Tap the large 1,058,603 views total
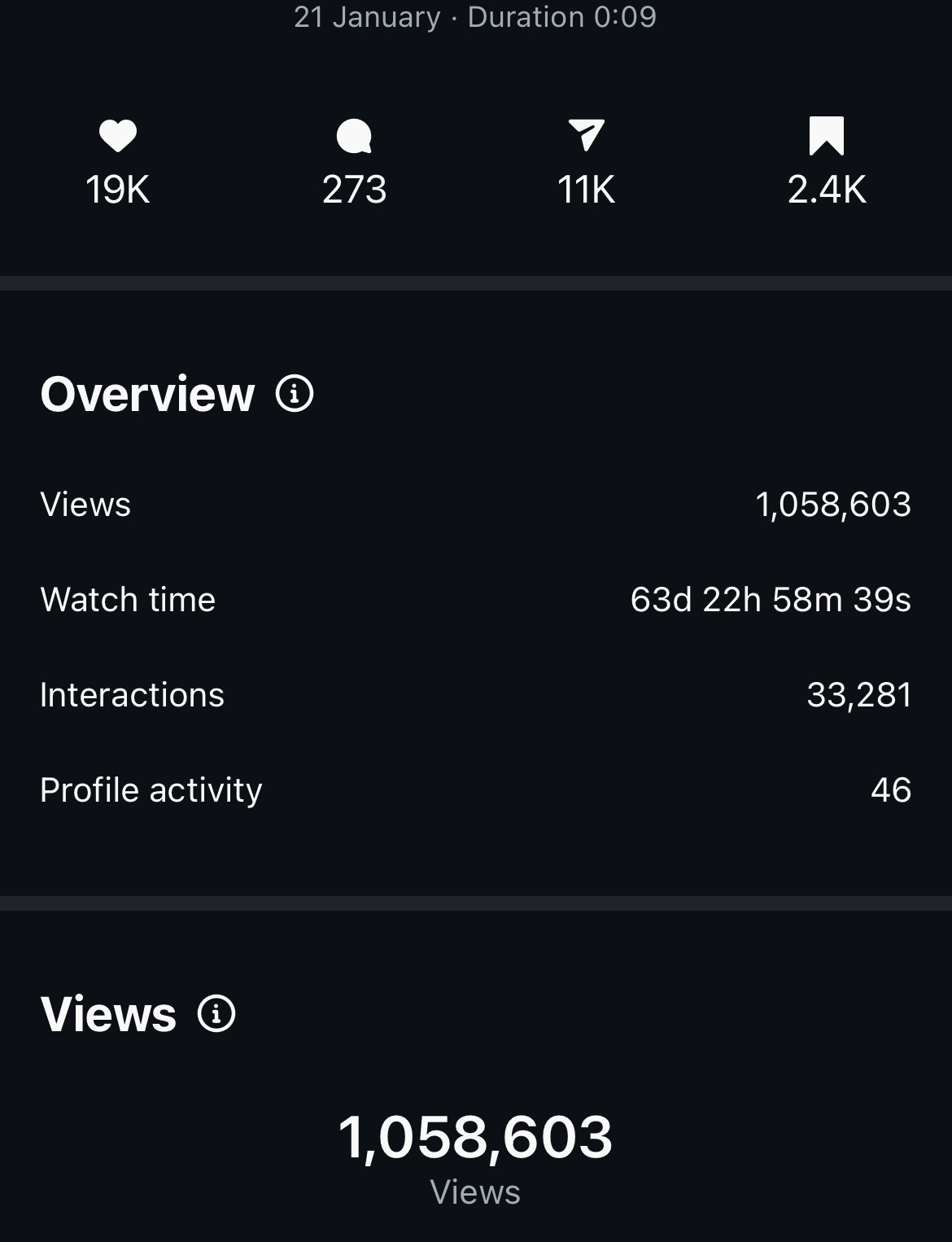Screen dimensions: 952x1242 [475, 1137]
